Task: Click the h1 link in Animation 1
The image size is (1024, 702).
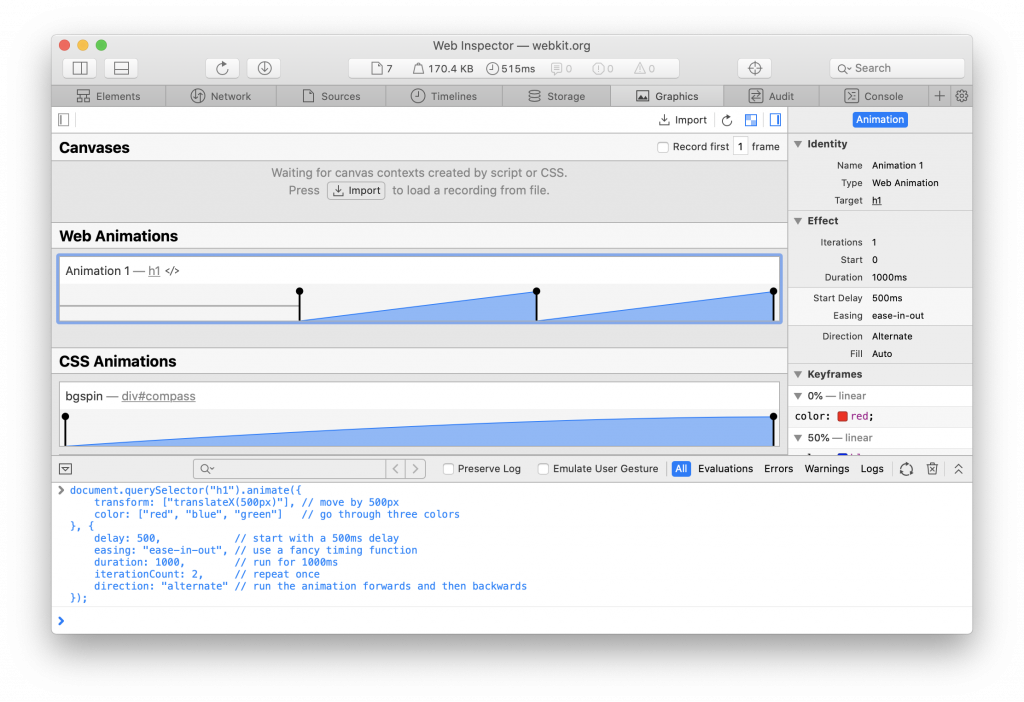Action: coord(154,271)
